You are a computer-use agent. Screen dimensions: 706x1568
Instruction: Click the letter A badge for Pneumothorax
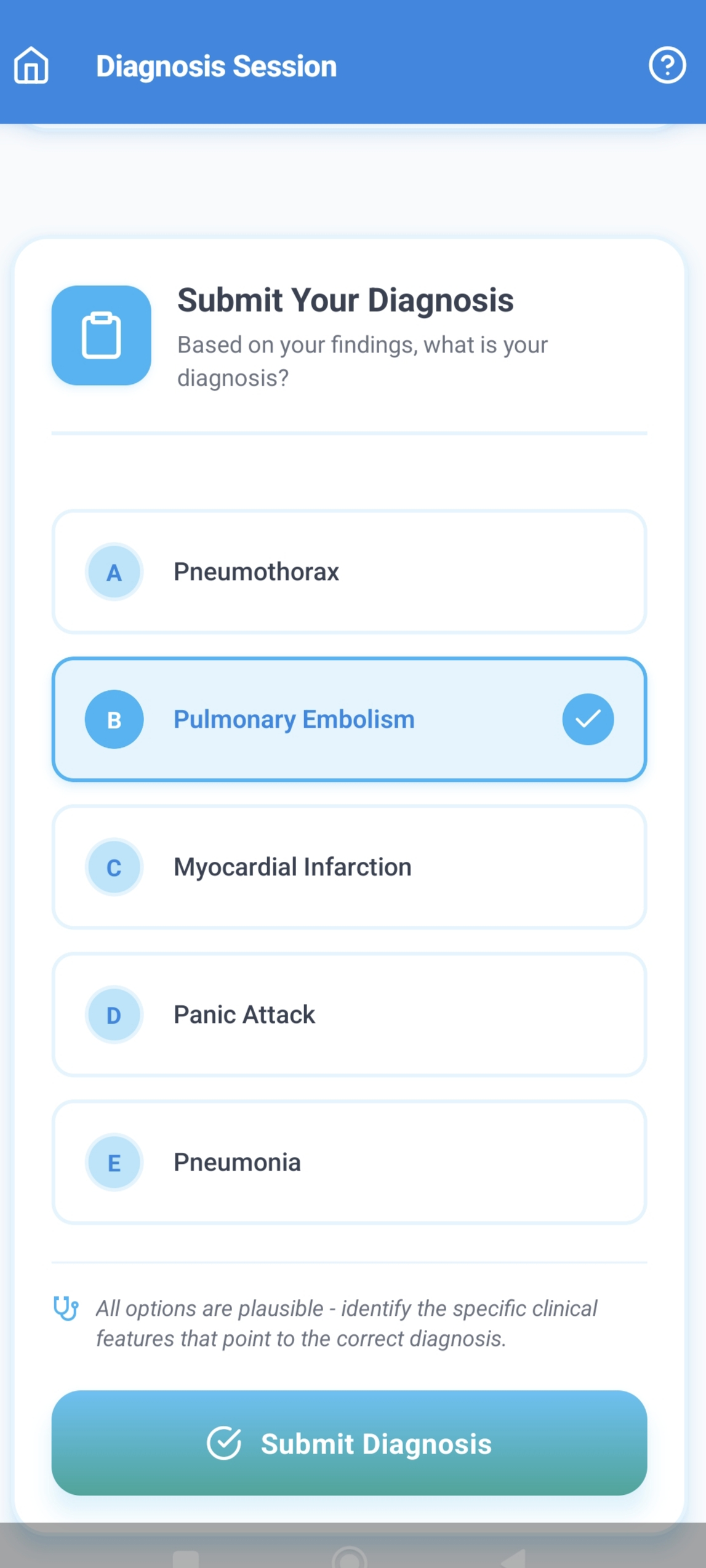pyautogui.click(x=114, y=572)
